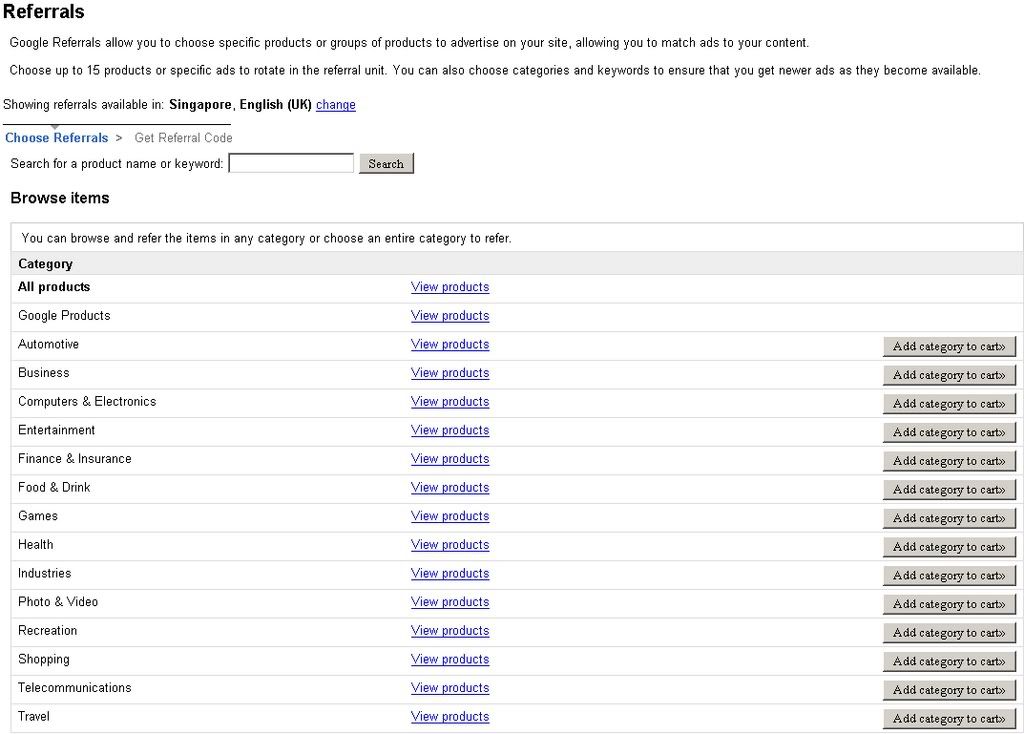Click the 'Automotive' category name

48,344
